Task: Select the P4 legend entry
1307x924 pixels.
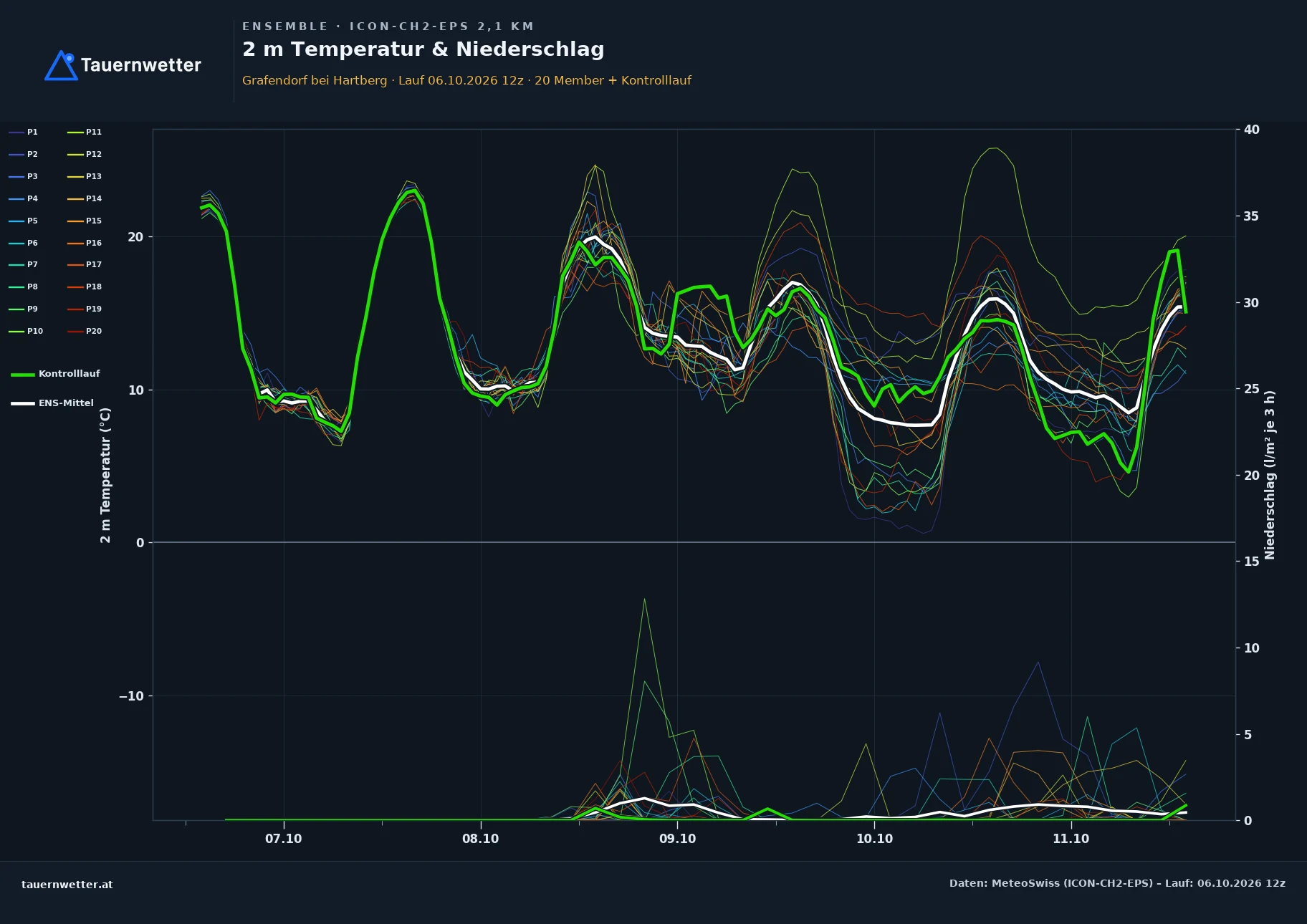Action: point(23,198)
